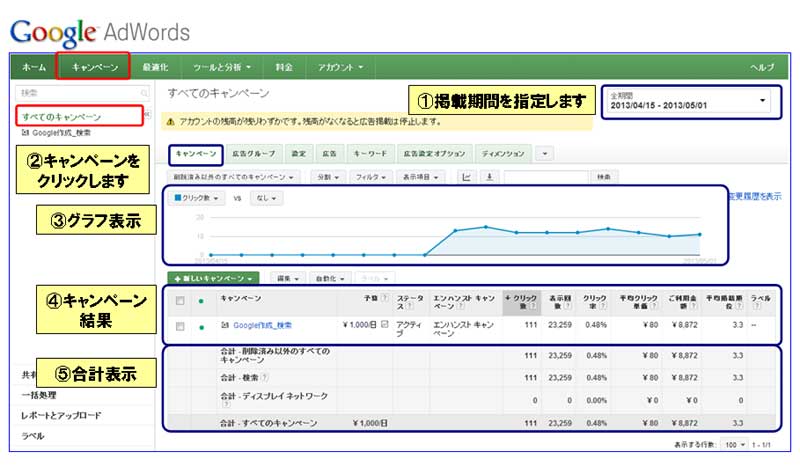Image resolution: width=800 pixels, height=470 pixels.
Task: Open レポートとアップロード in the sidebar
Action: [x=61, y=415]
